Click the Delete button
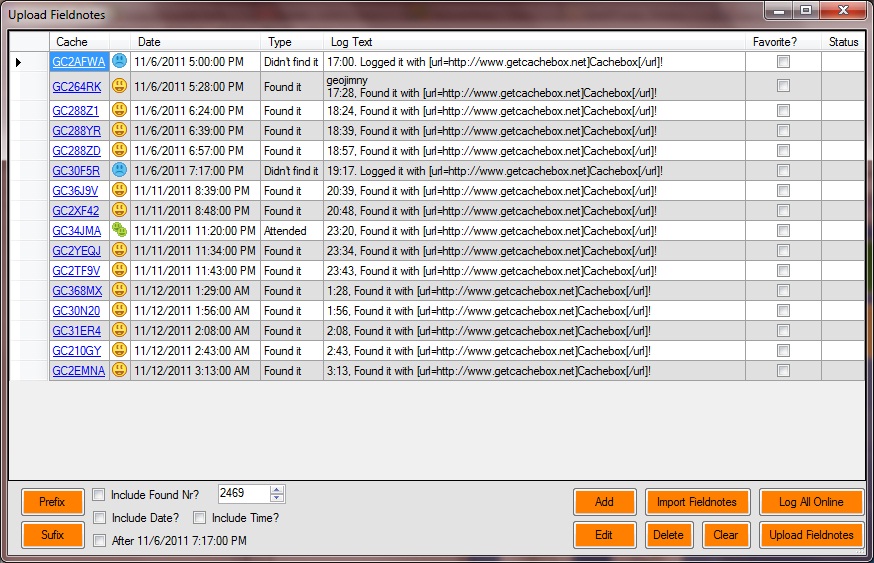 click(x=668, y=535)
